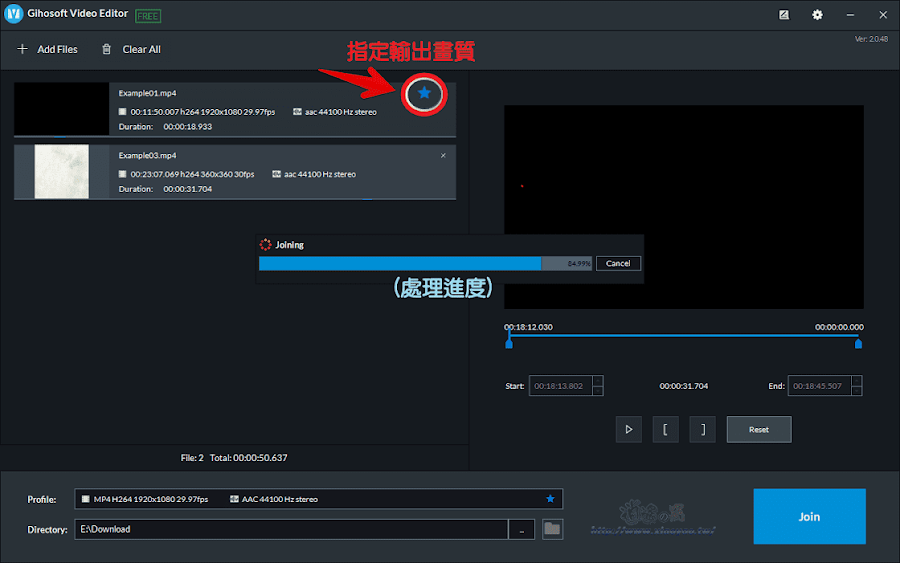Click the Clear All trash icon

pyautogui.click(x=106, y=49)
